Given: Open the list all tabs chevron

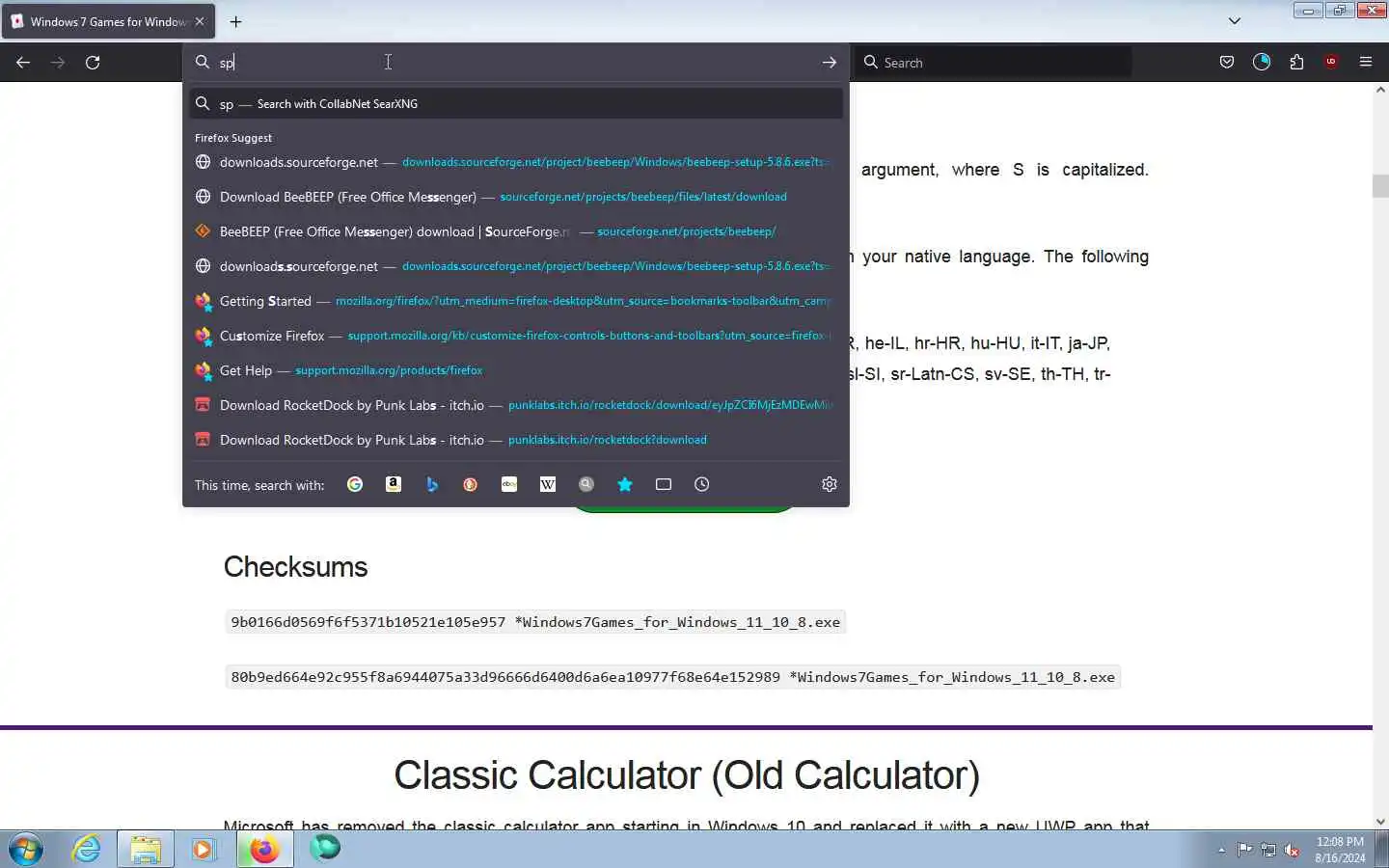Looking at the screenshot, I should (x=1235, y=21).
